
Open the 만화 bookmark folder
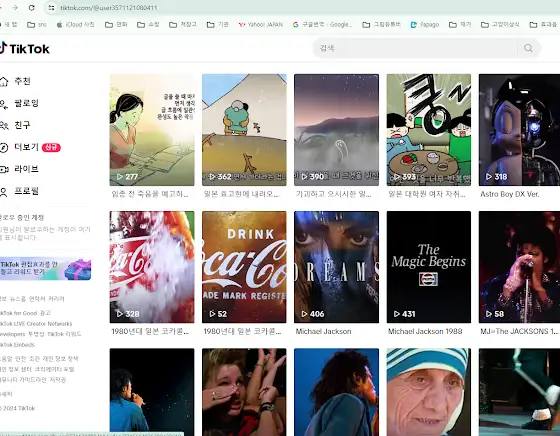(x=116, y=25)
